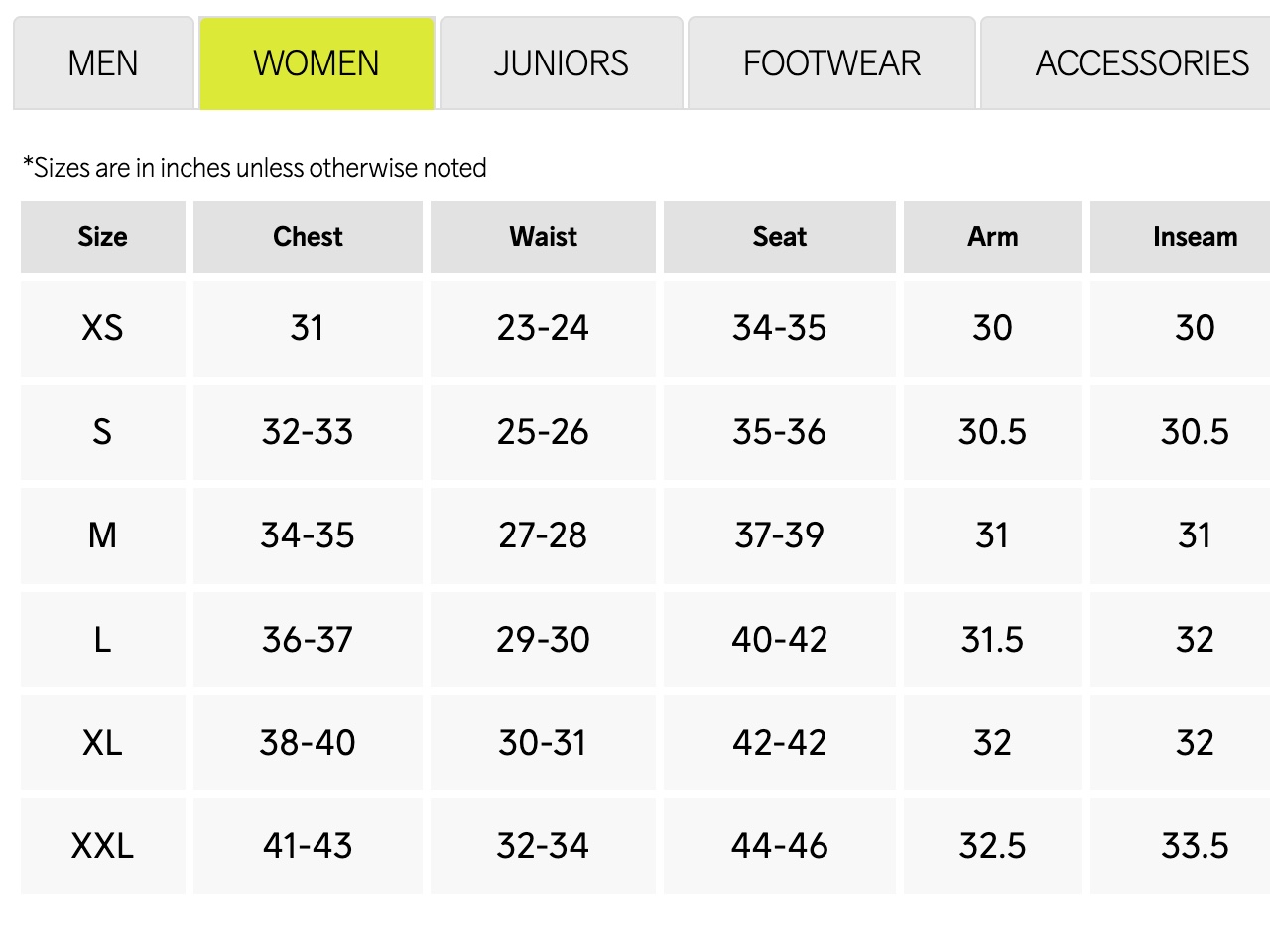Screen dimensions: 1270x952
Task: Click the Waist column header
Action: click(x=543, y=236)
